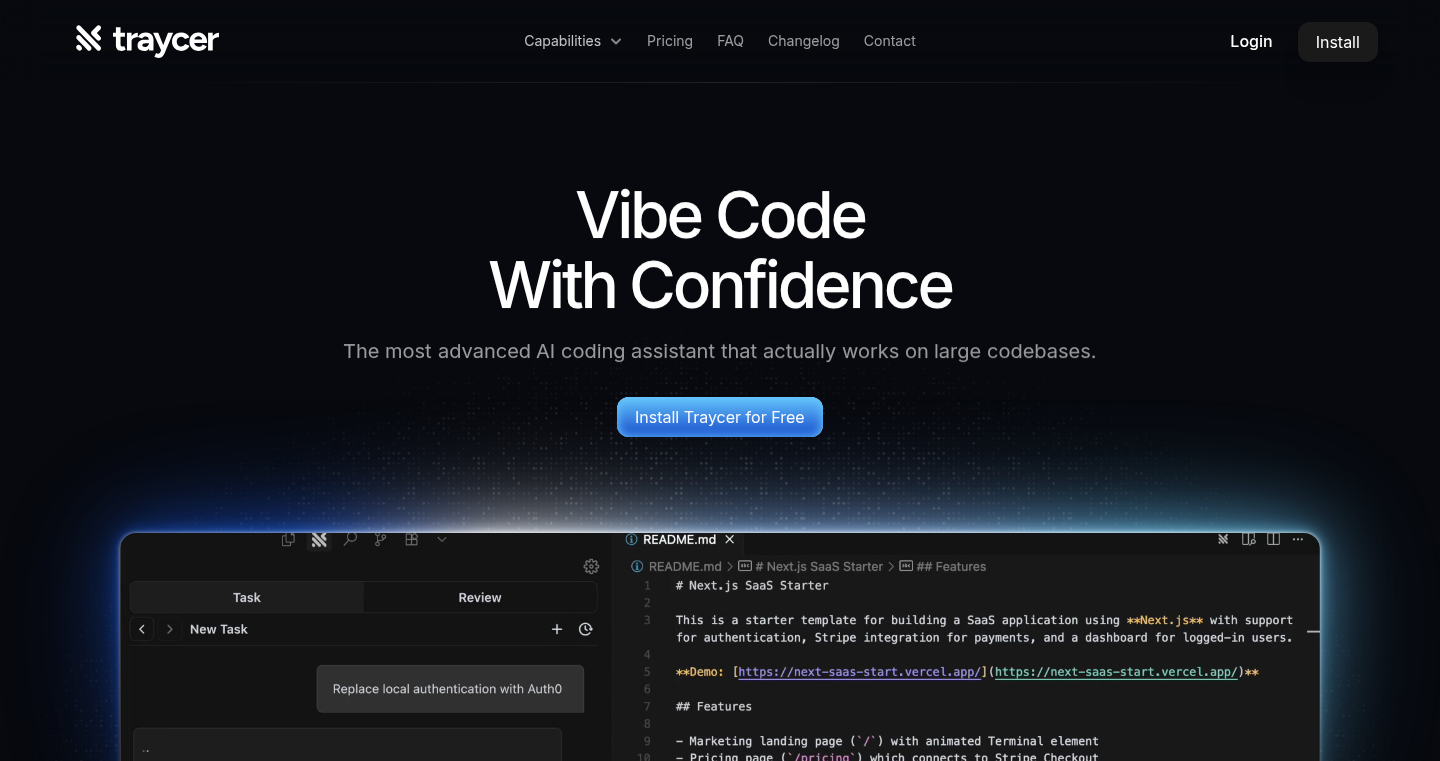Click Traycer icon in editor title bar
Image resolution: width=1440 pixels, height=761 pixels.
1223,539
